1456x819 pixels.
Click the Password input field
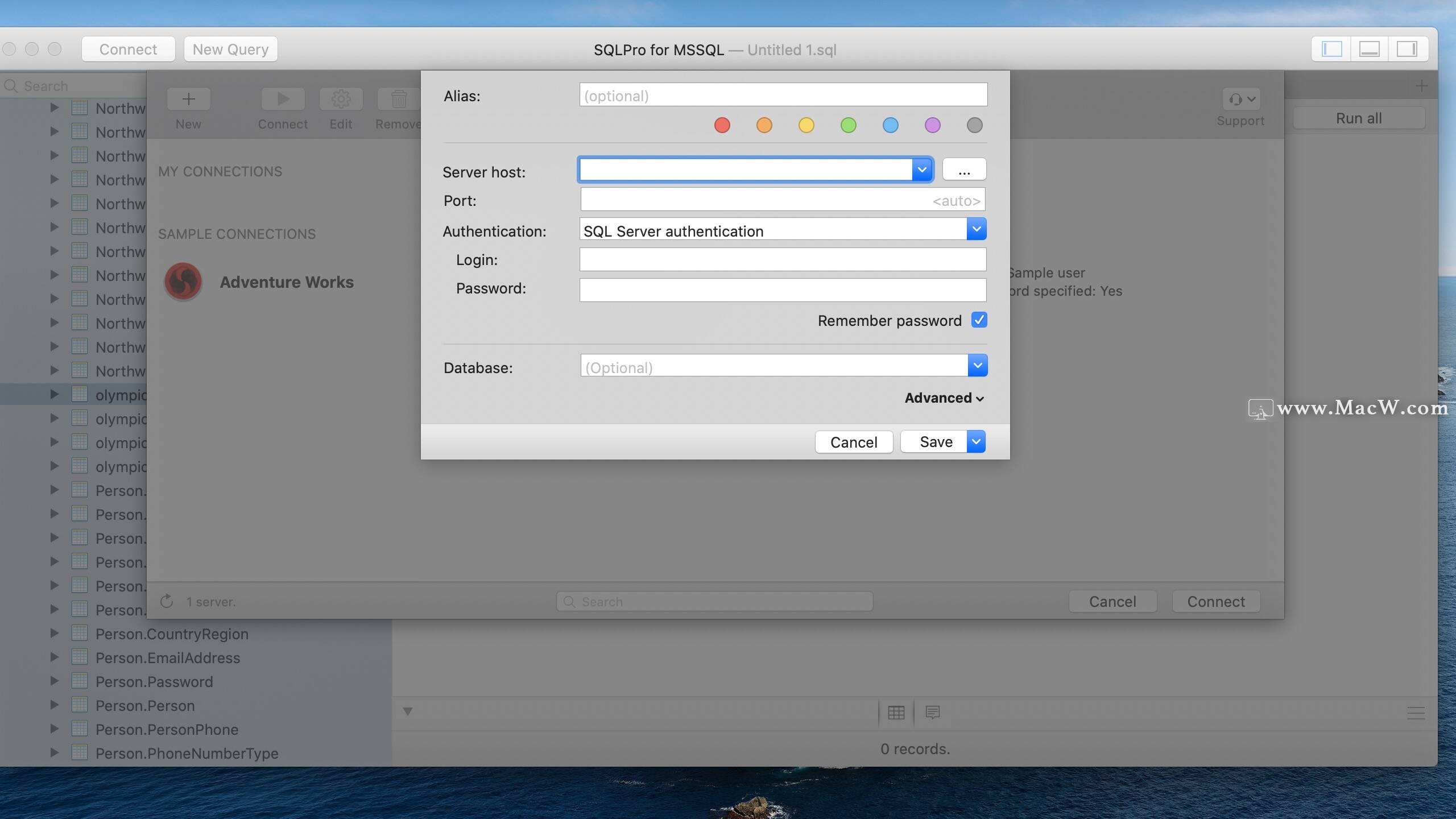783,290
